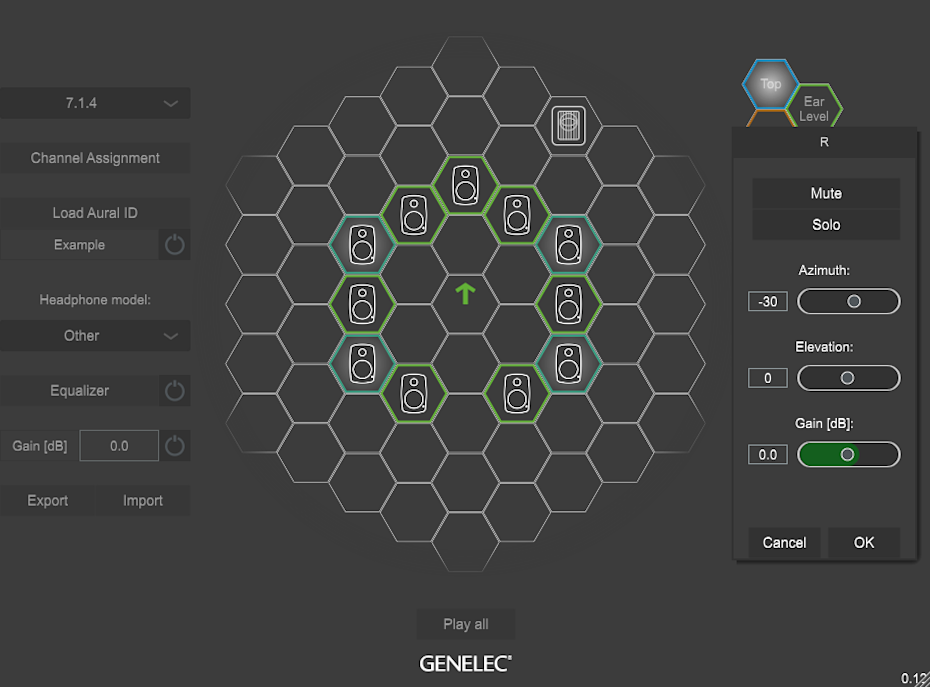Image resolution: width=930 pixels, height=687 pixels.
Task: Select the green rear-right speaker at the bottom
Action: (x=517, y=393)
